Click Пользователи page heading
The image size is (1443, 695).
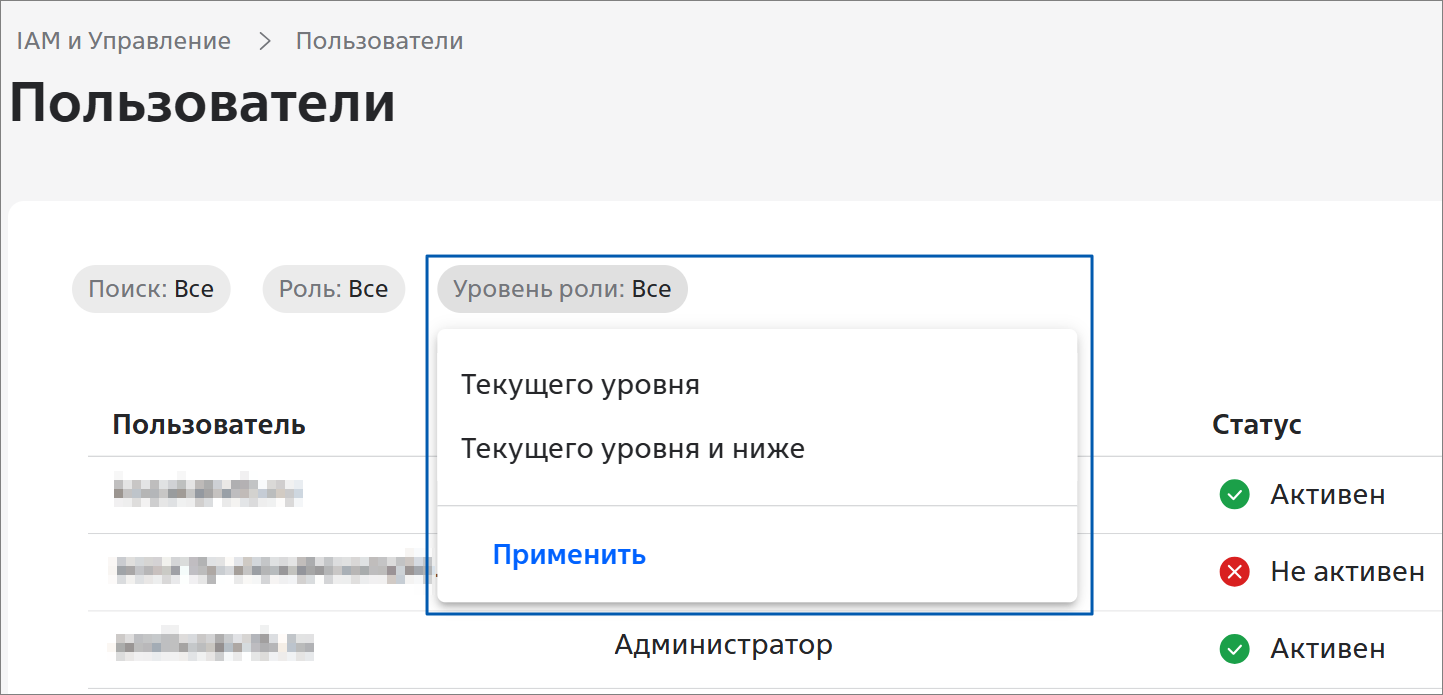click(203, 103)
